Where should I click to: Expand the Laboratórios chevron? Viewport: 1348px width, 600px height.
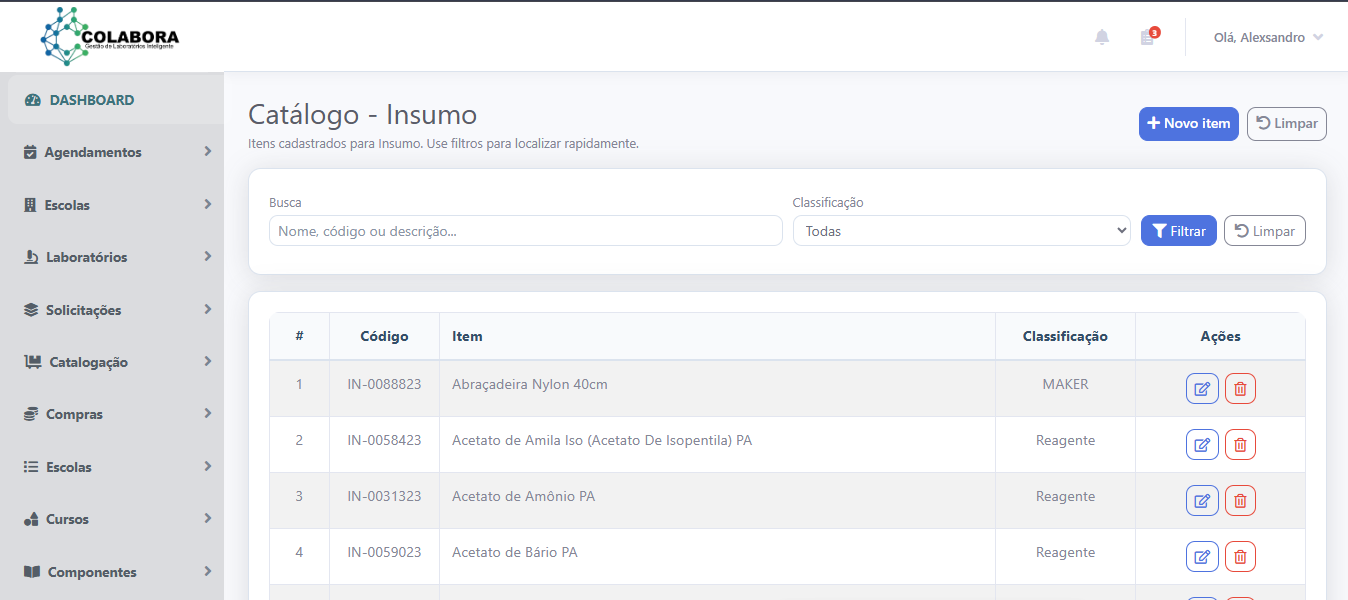click(207, 256)
